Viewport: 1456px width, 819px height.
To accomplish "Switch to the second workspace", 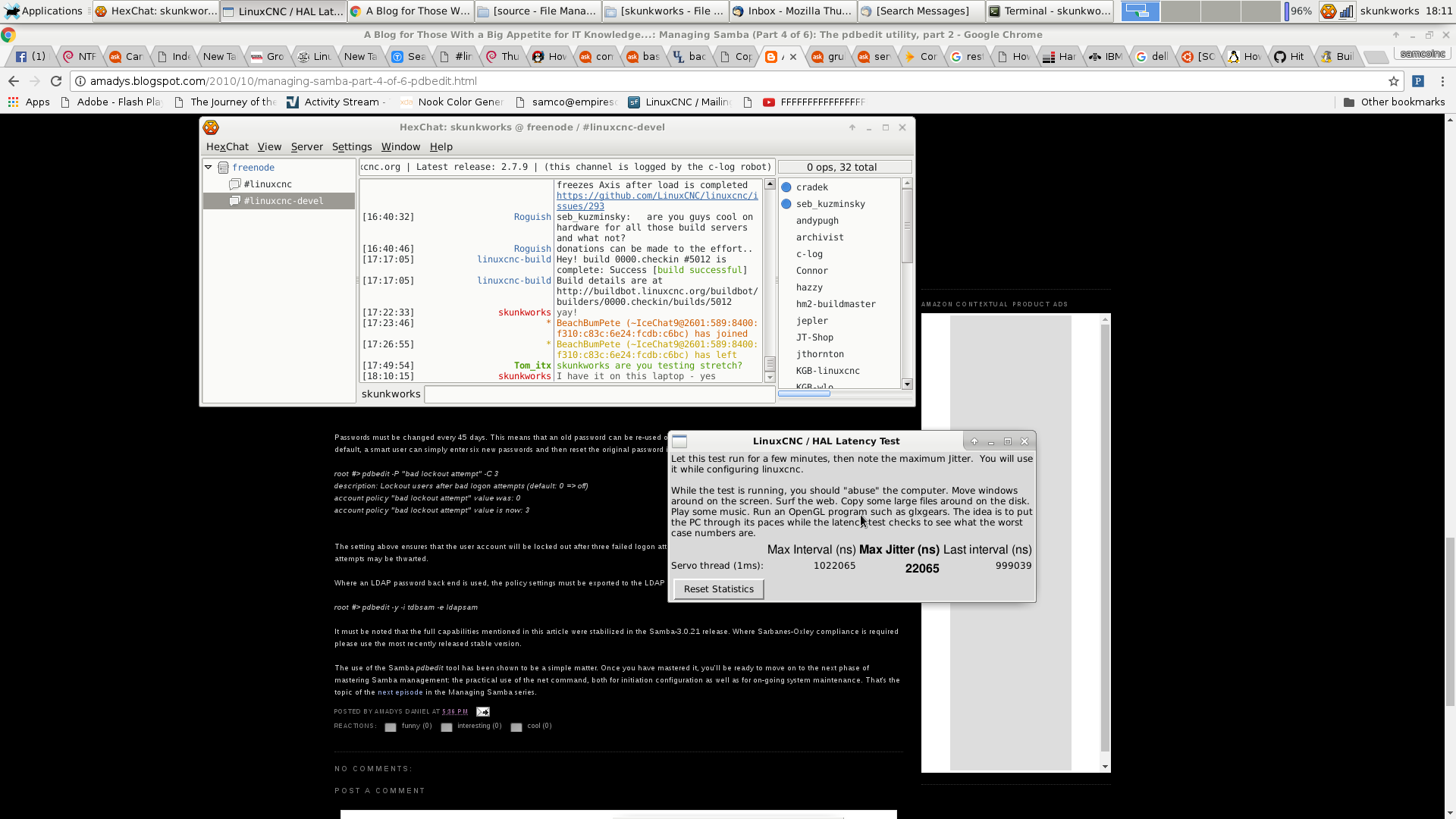I will click(x=1180, y=11).
